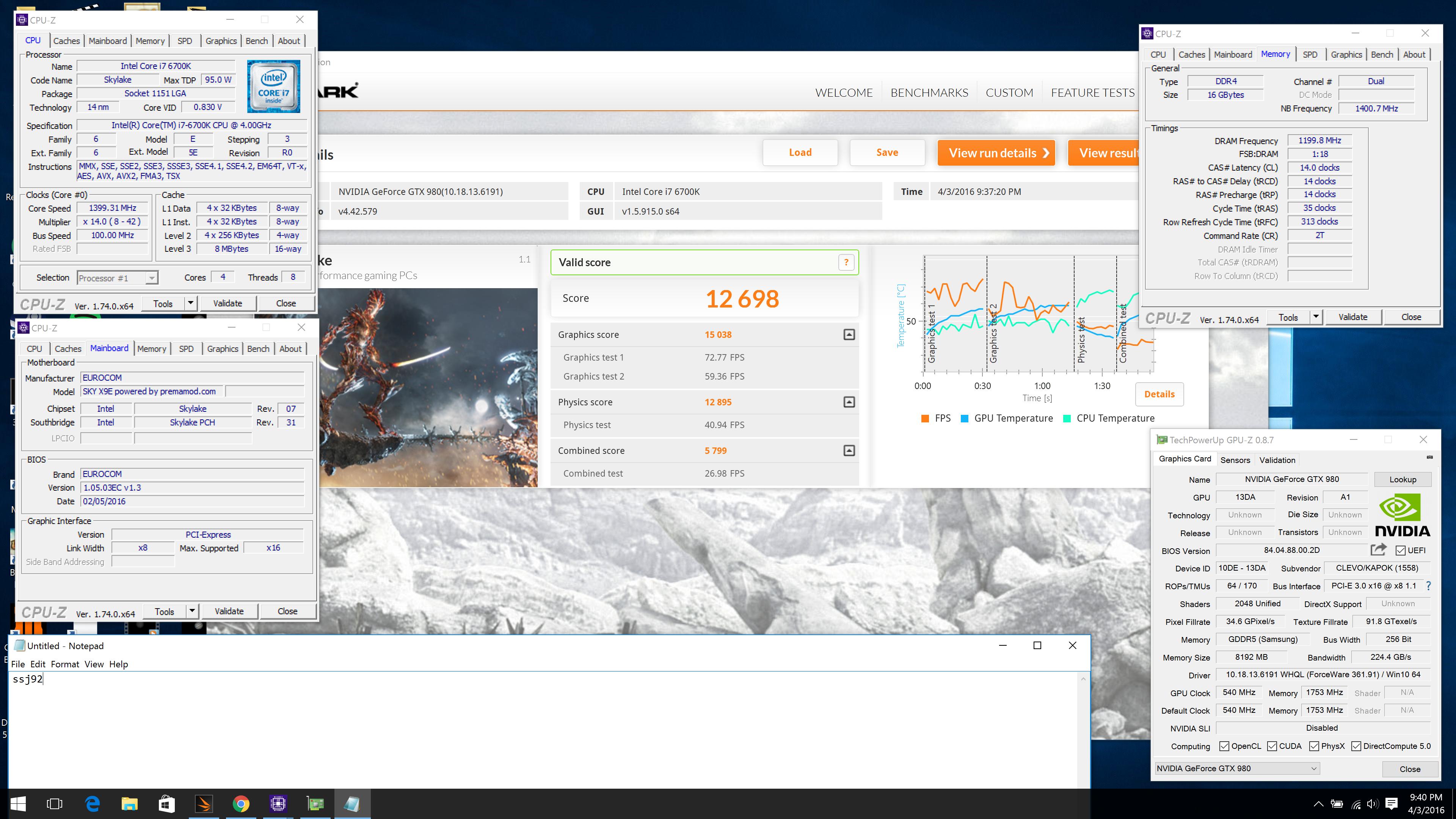Open Windows Store taskbar icon
This screenshot has height=819, width=1456.
pyautogui.click(x=167, y=804)
